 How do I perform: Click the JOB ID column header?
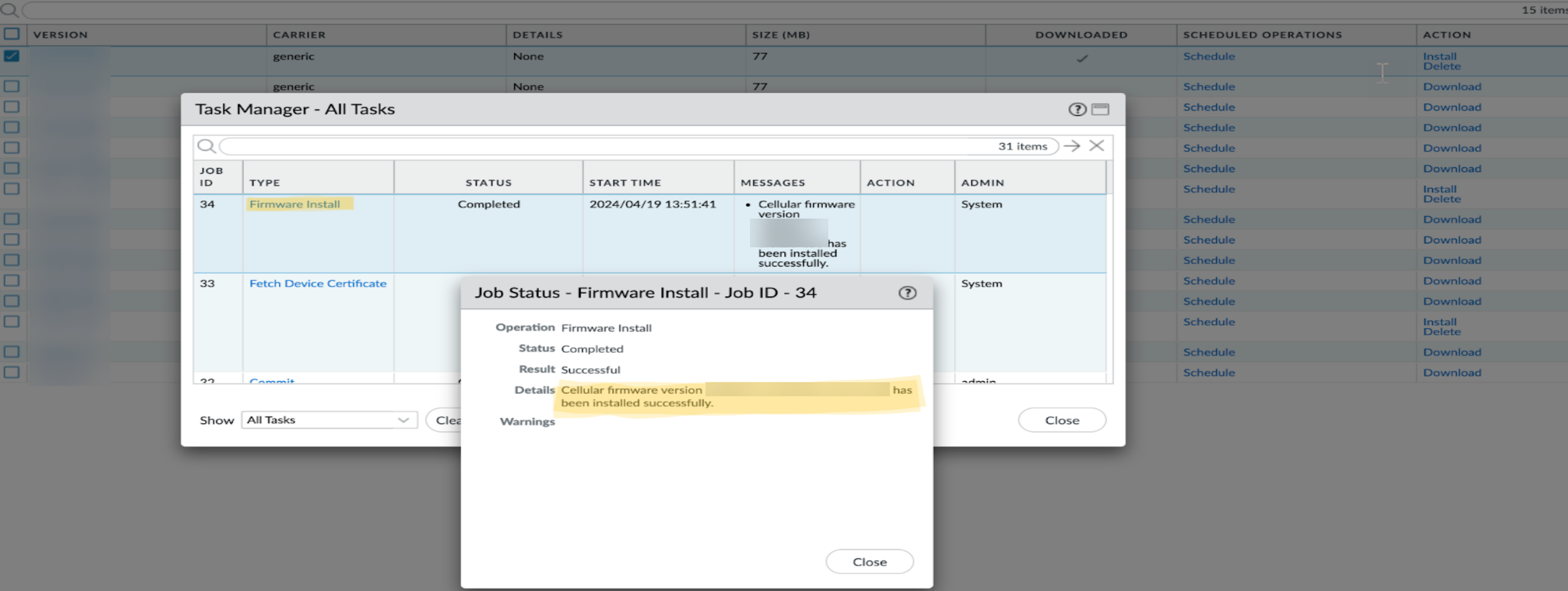tap(211, 176)
